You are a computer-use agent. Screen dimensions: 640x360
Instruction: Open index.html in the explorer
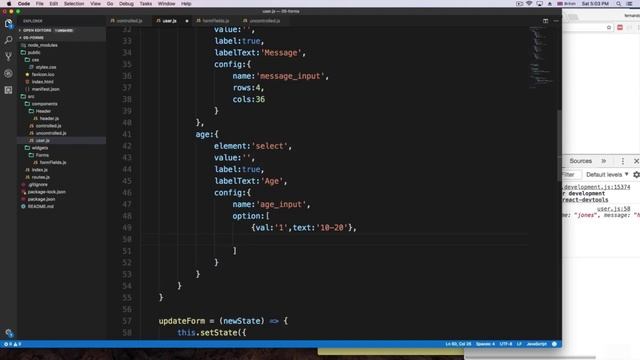tap(42, 82)
